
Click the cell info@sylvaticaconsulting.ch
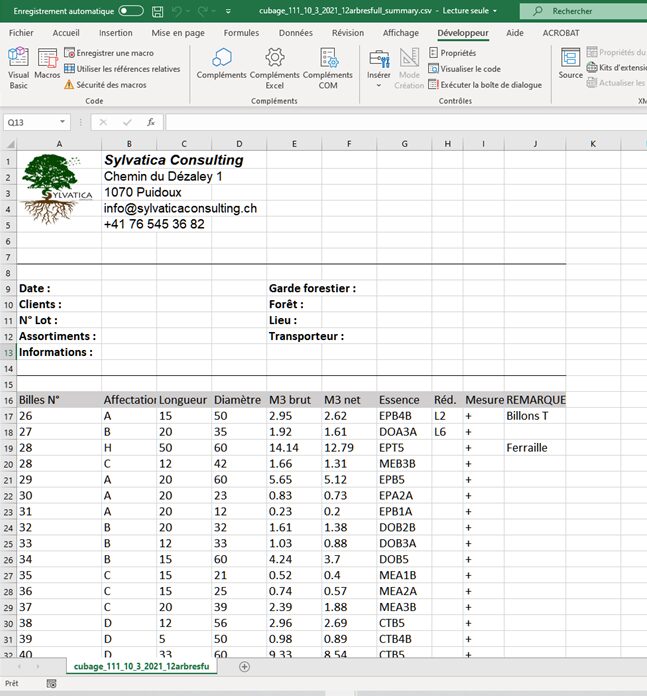[180, 208]
